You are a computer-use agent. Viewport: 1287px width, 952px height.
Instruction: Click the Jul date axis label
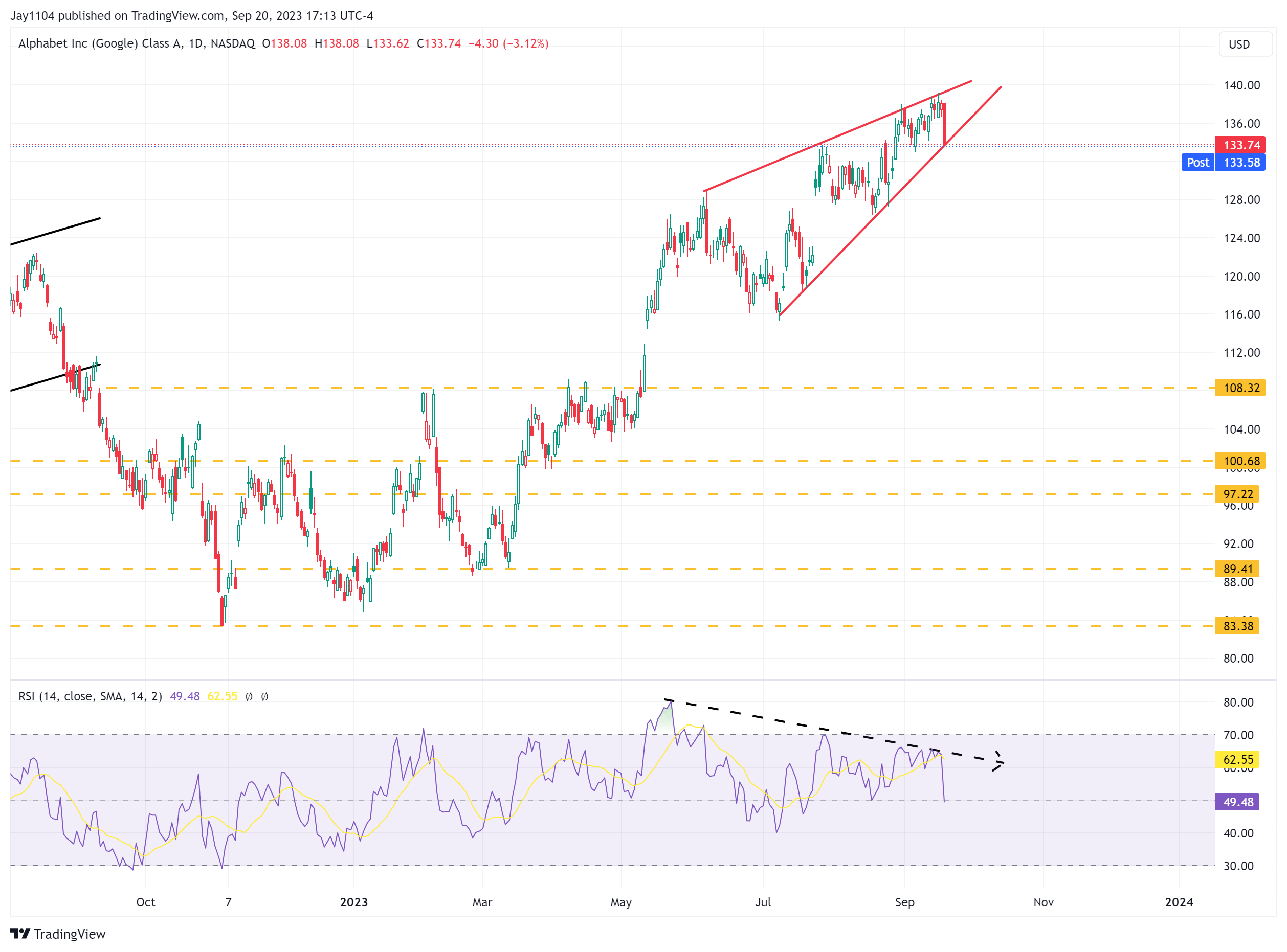pos(763,902)
